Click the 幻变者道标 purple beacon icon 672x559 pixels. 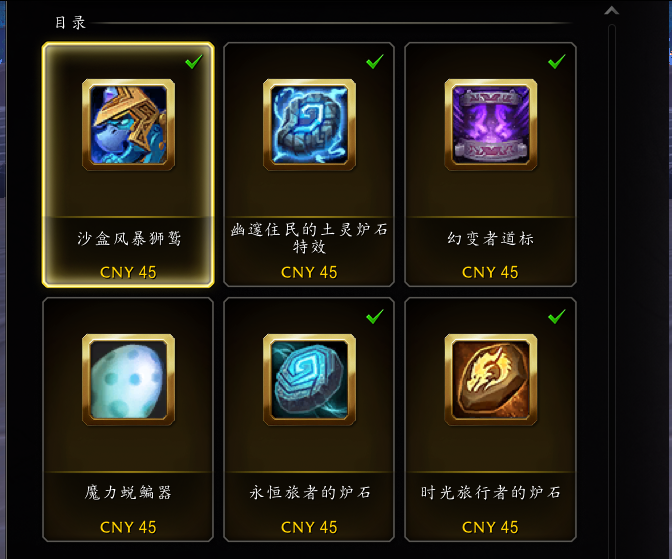click(x=491, y=124)
